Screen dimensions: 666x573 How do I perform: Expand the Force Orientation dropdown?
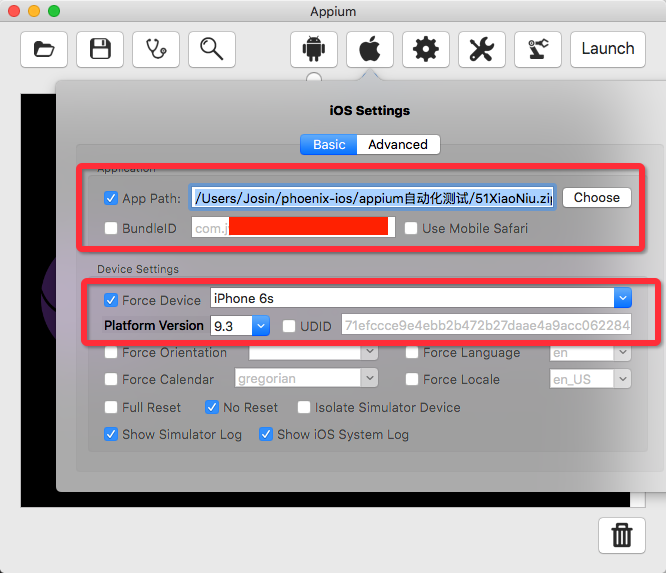(x=370, y=352)
